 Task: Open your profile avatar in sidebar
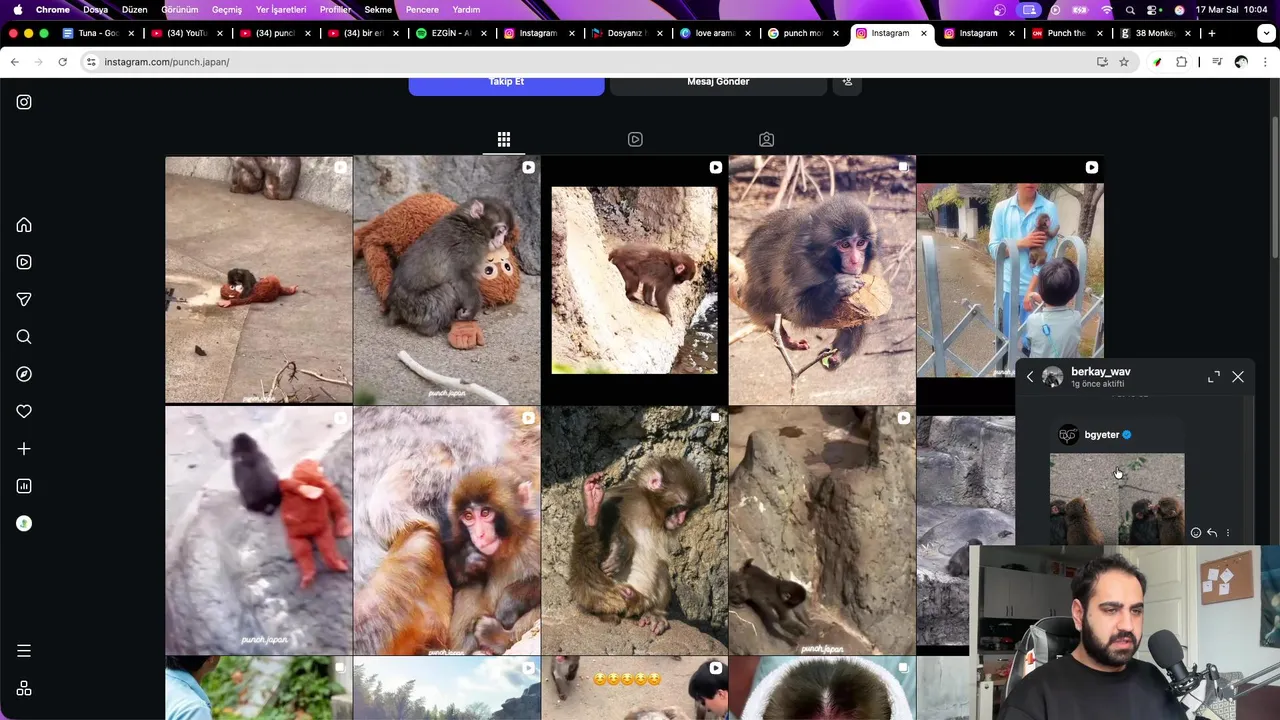pyautogui.click(x=24, y=523)
